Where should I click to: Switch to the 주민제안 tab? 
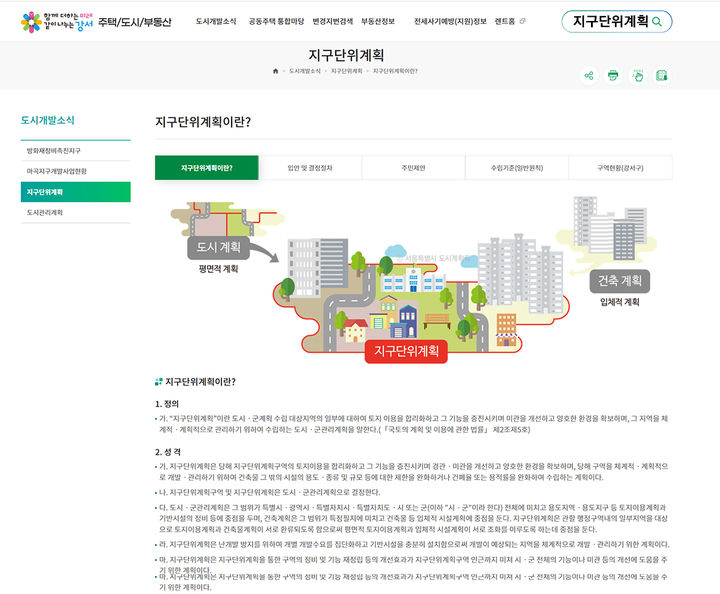(413, 168)
